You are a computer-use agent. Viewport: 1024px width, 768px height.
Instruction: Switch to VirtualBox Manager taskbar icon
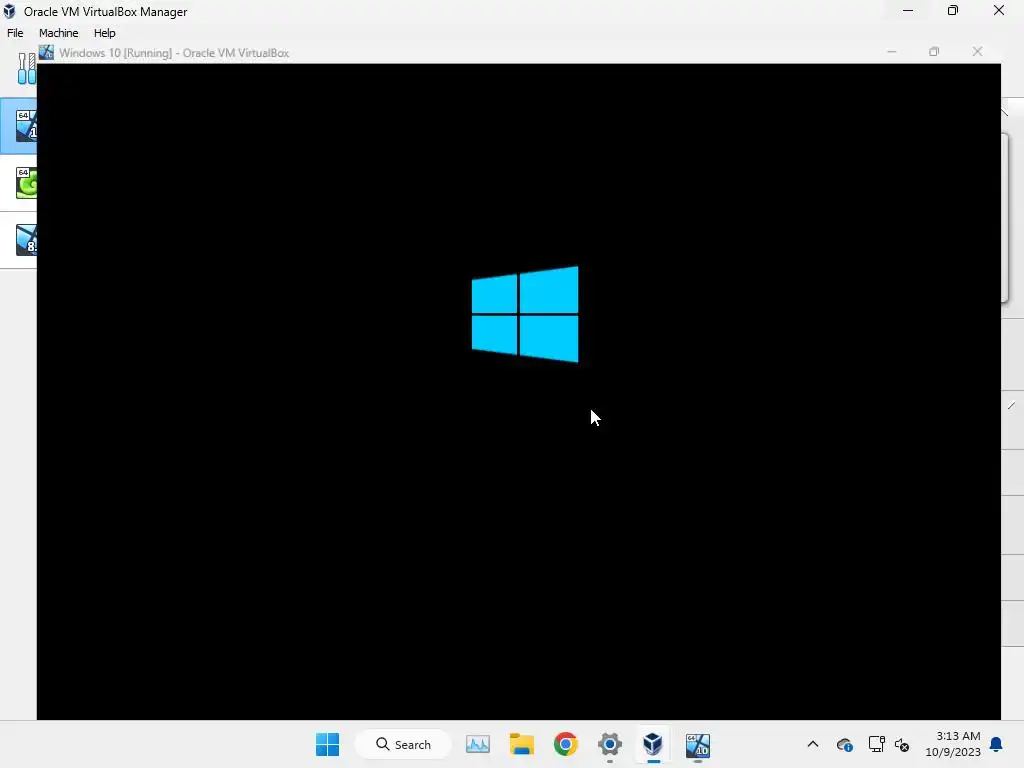coord(653,744)
